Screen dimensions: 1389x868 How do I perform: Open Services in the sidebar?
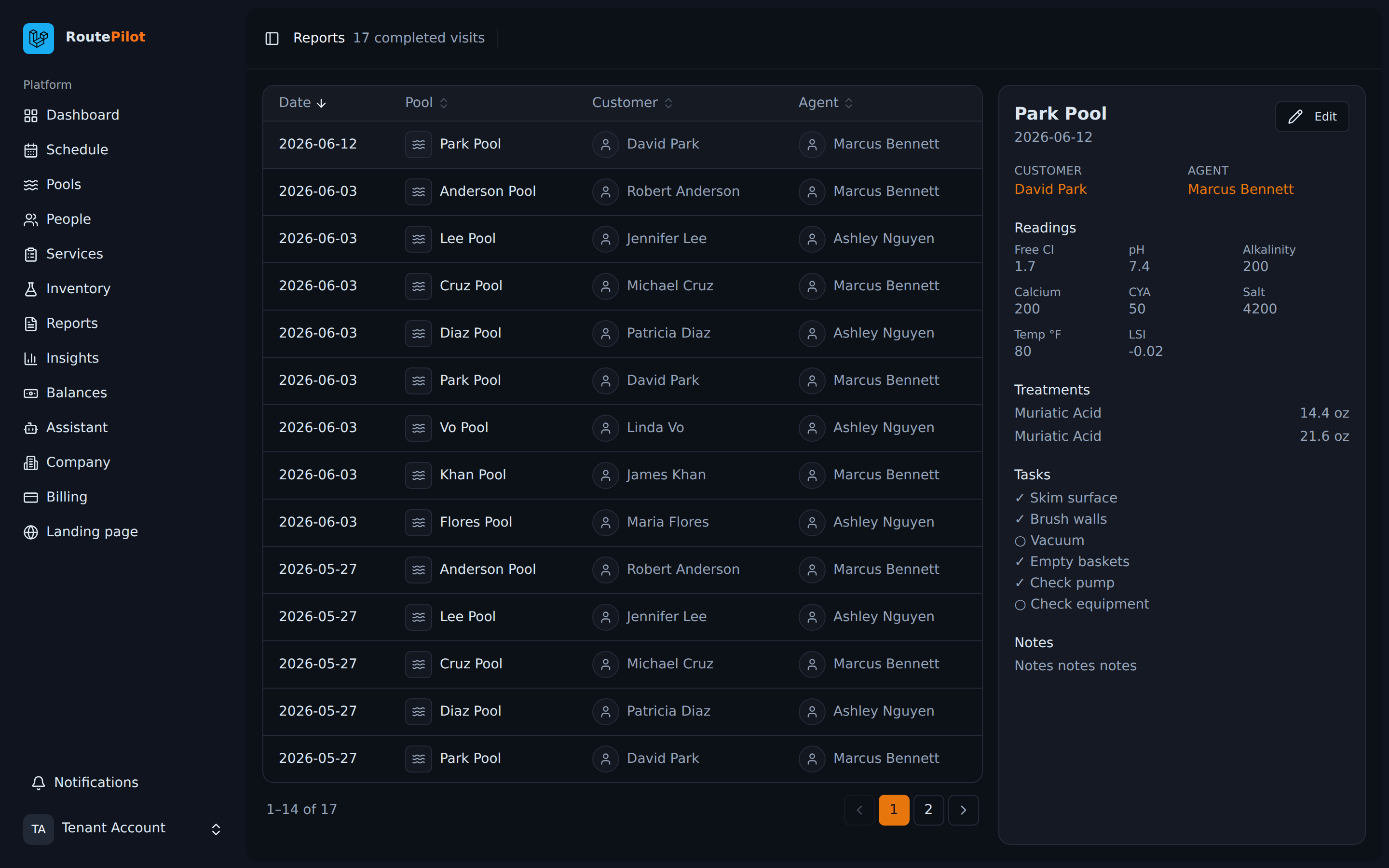coord(63,254)
